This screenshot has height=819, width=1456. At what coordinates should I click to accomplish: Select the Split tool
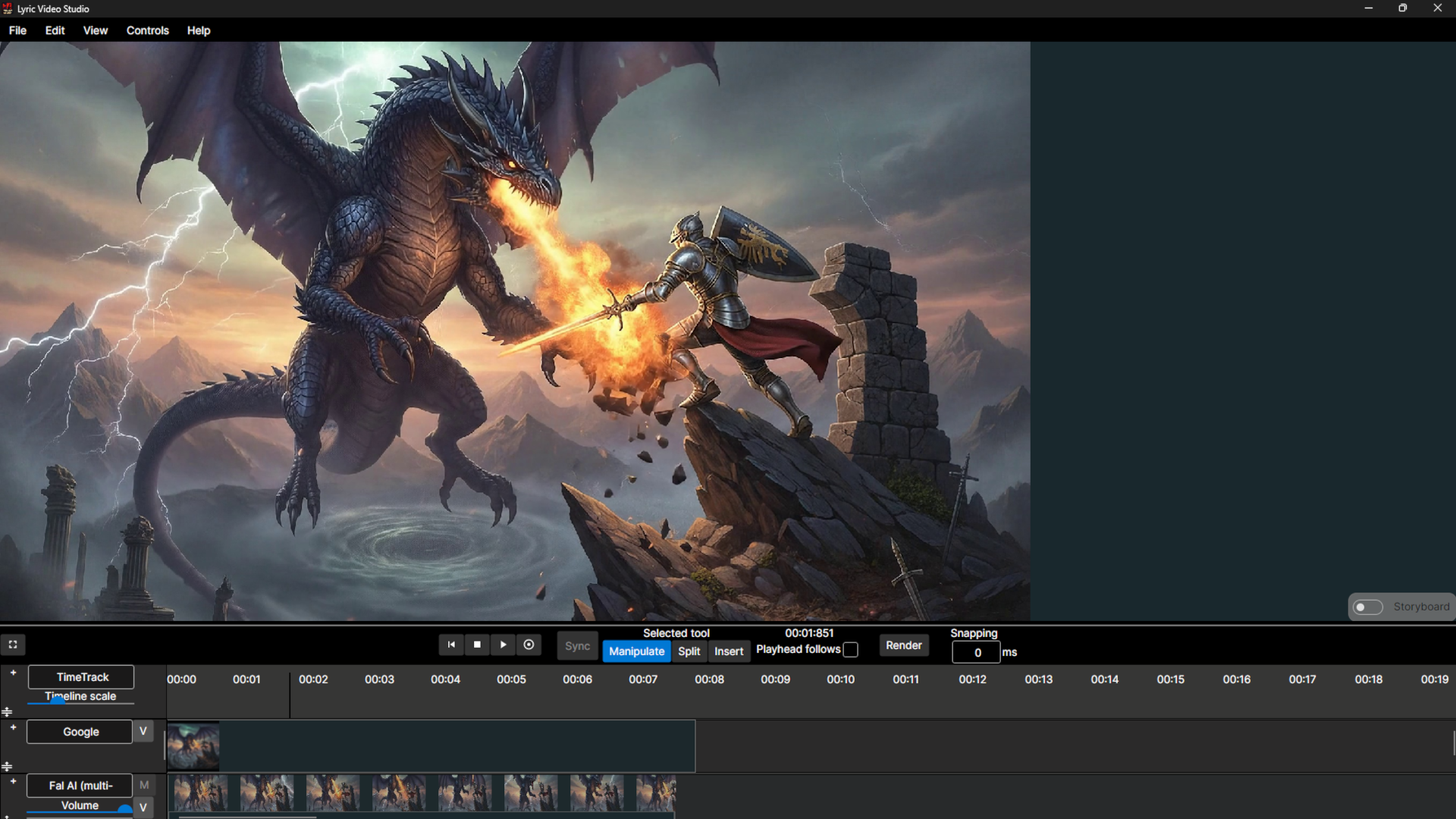tap(688, 651)
